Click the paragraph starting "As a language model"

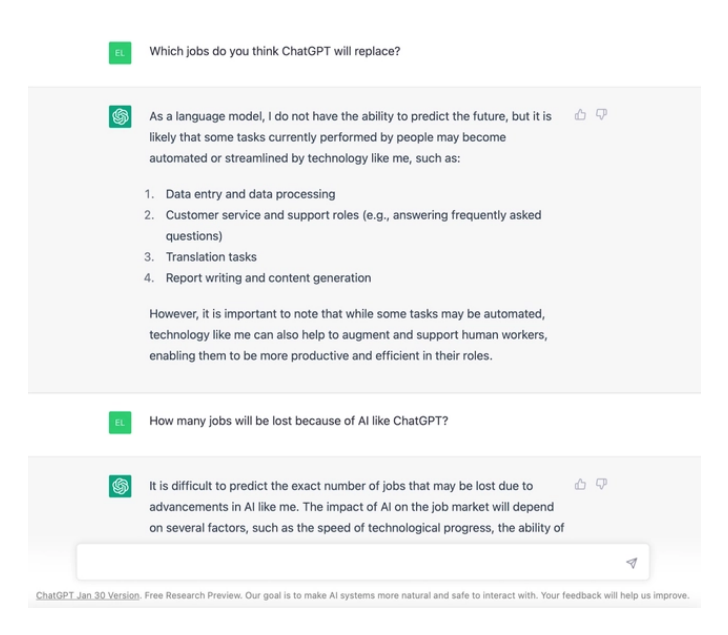350,139
